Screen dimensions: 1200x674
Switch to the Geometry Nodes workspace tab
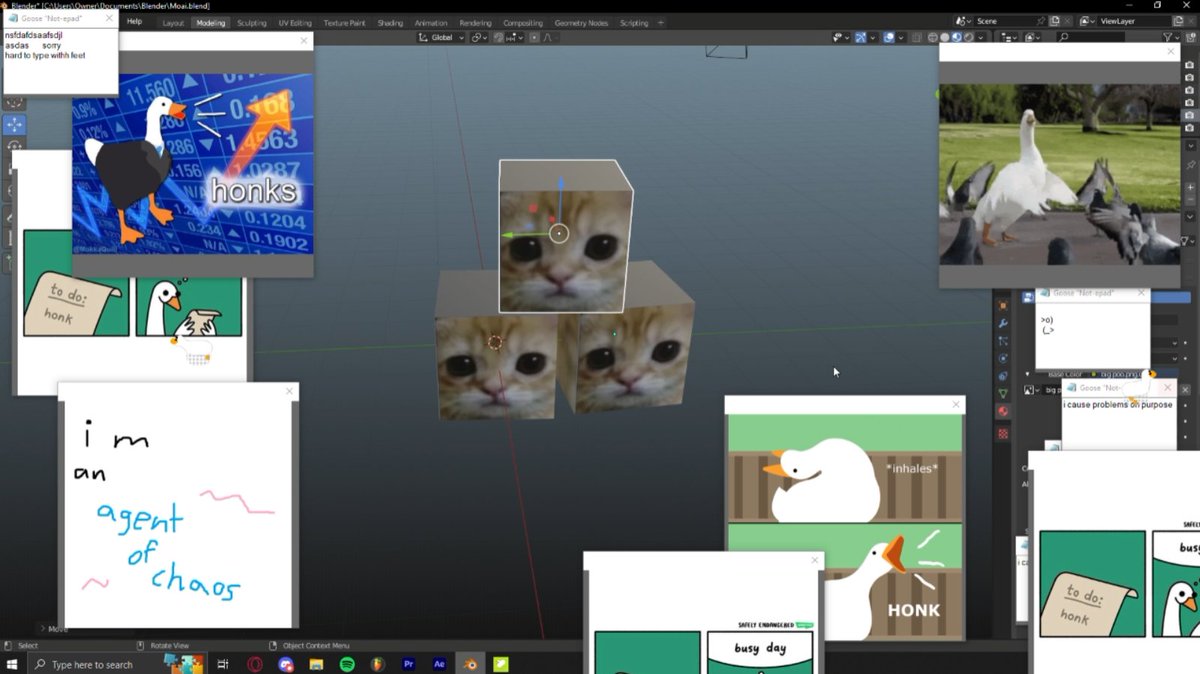581,22
